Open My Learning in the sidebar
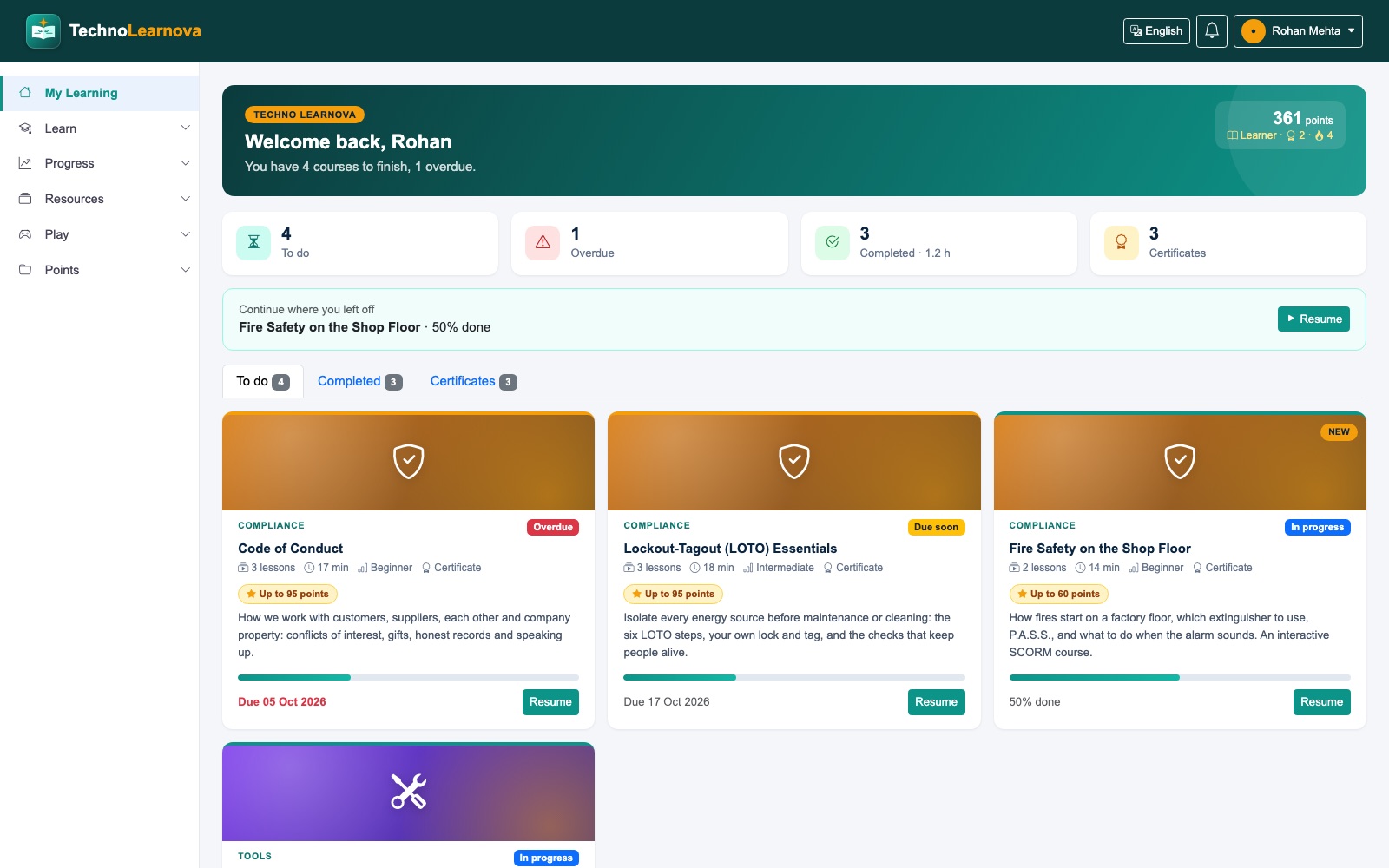 (100, 93)
